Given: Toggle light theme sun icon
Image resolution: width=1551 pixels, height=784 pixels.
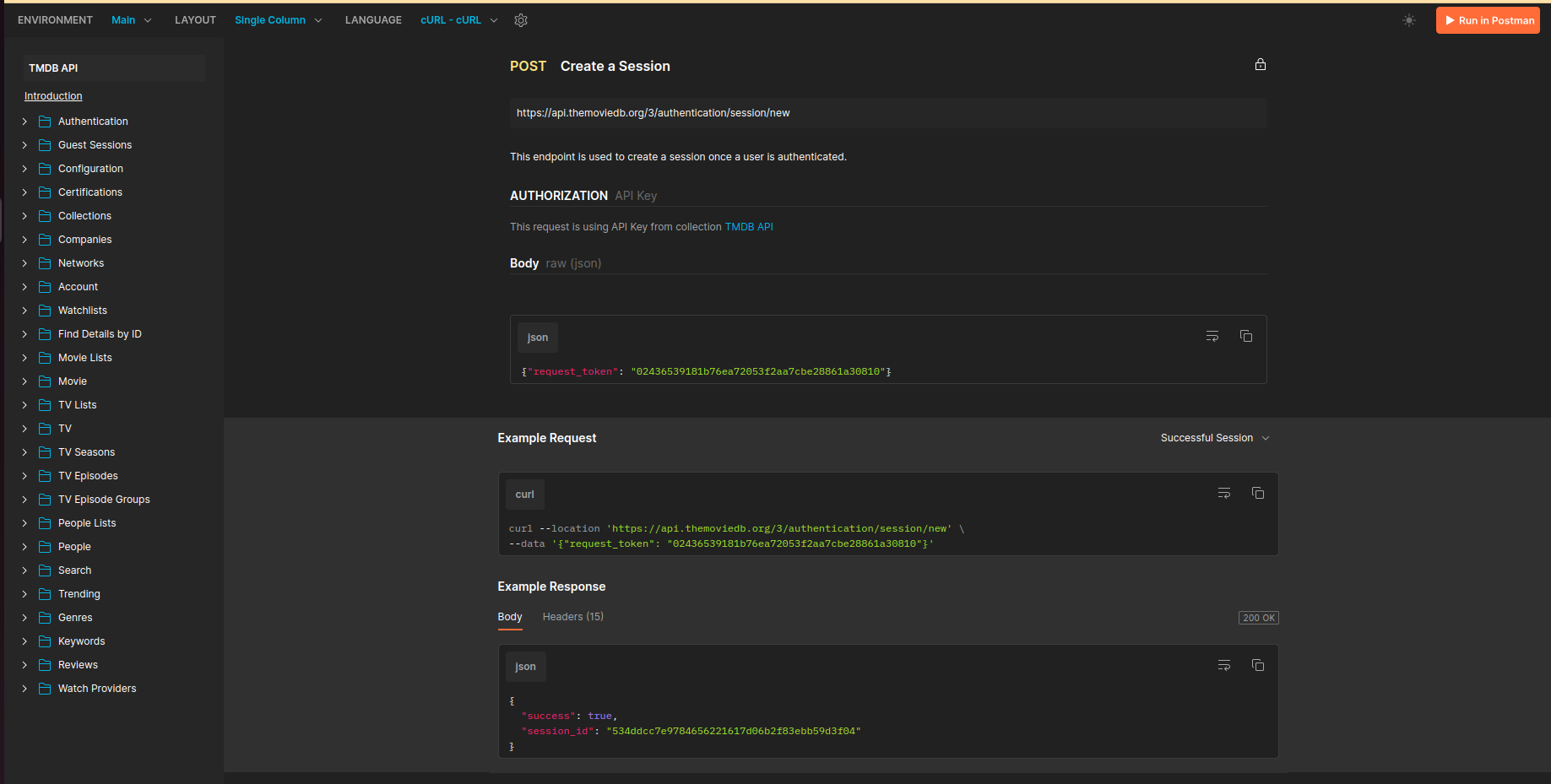Looking at the screenshot, I should (1409, 20).
